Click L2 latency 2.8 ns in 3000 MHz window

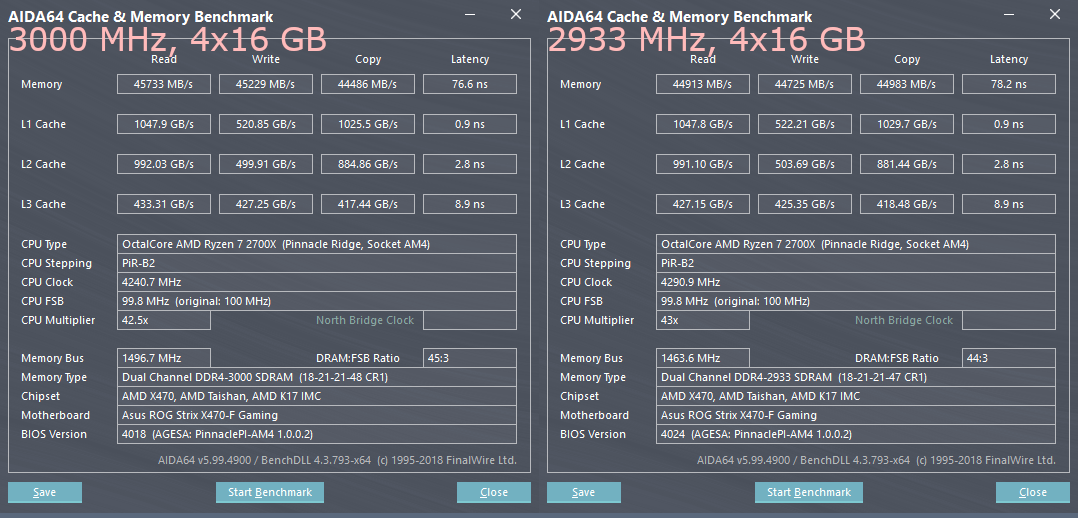(x=470, y=164)
